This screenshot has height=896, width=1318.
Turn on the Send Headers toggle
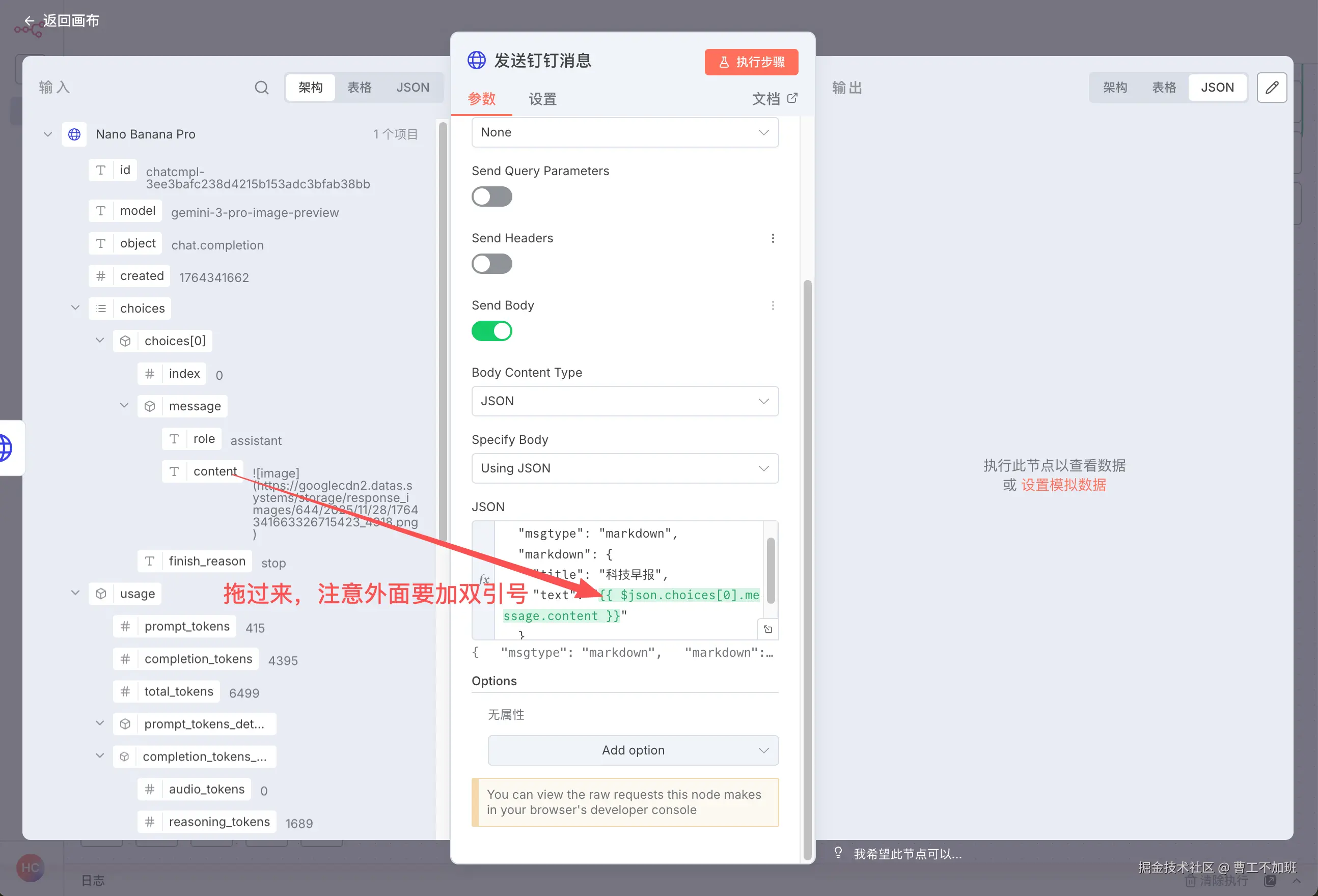[x=491, y=264]
